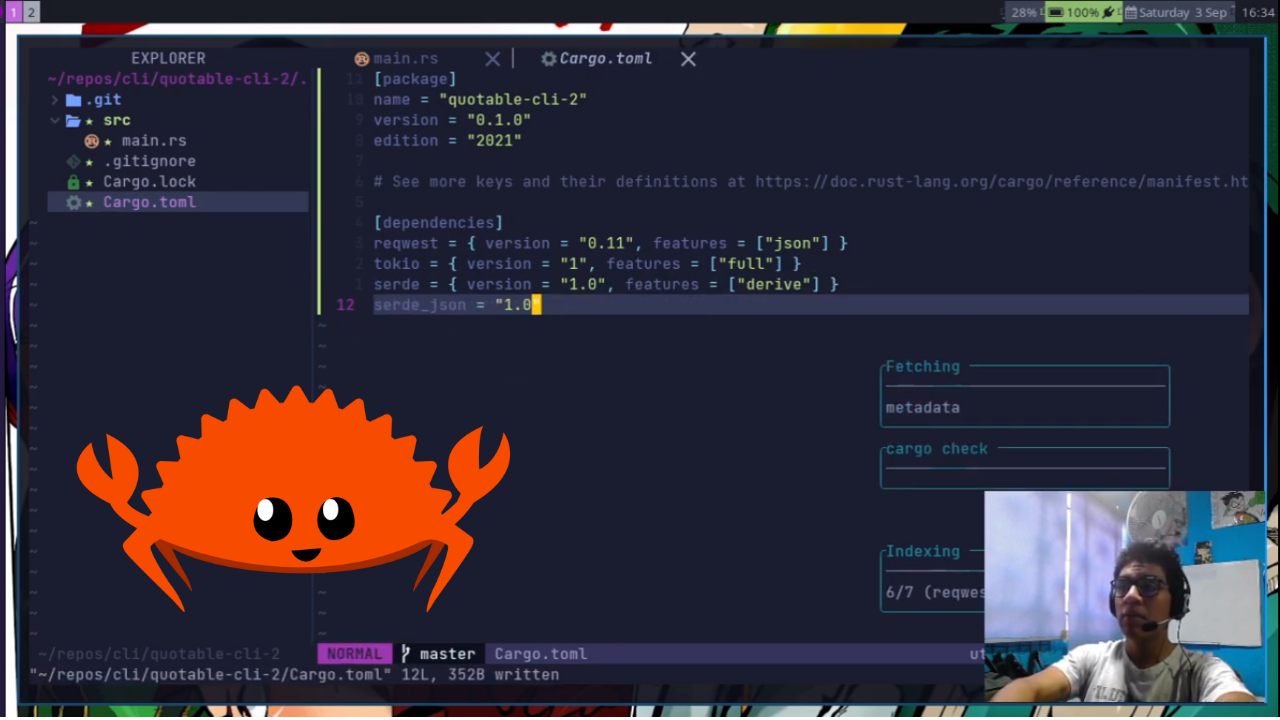Click the serde_json = "1.0" line

(x=457, y=305)
